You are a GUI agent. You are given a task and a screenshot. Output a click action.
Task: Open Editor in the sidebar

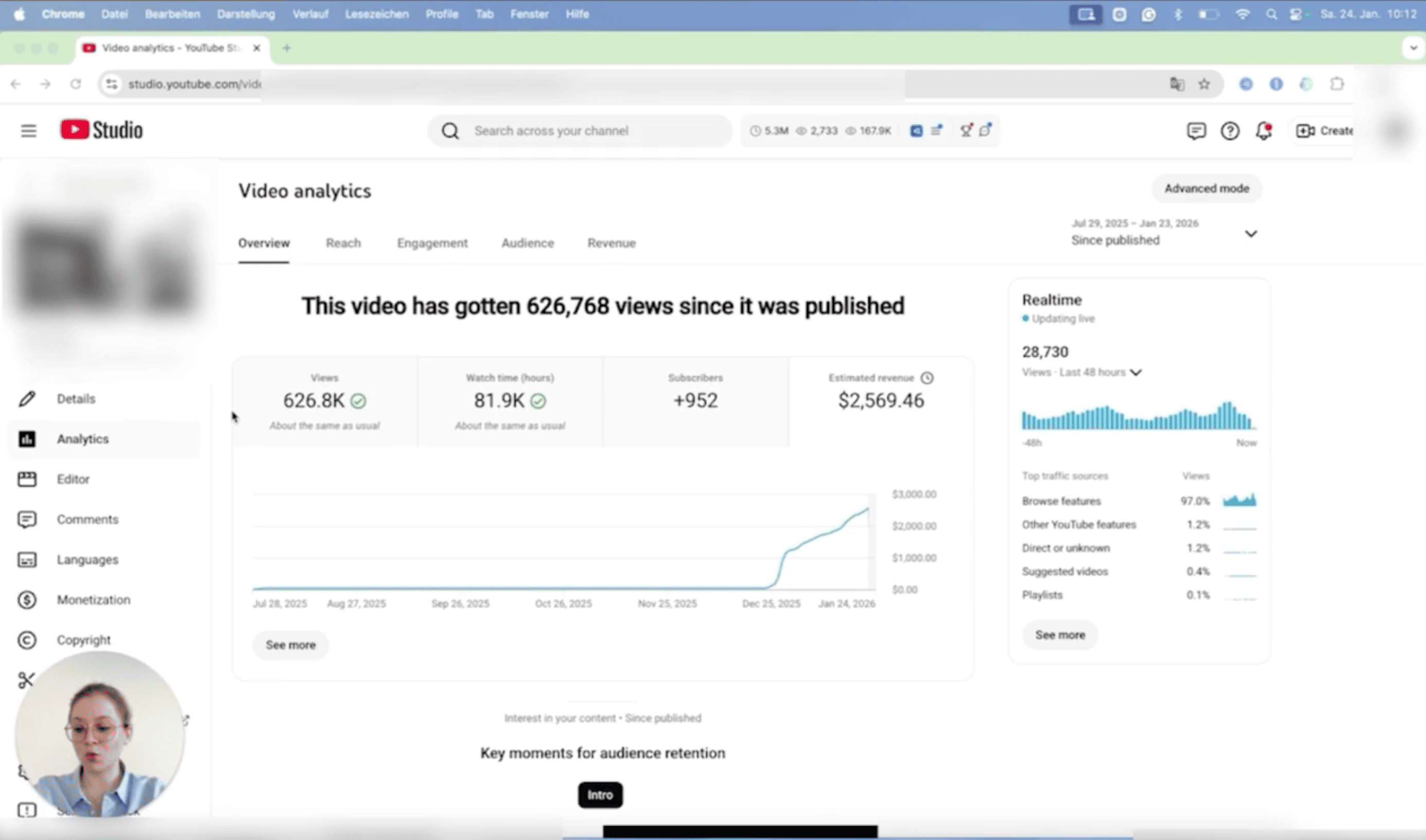73,479
